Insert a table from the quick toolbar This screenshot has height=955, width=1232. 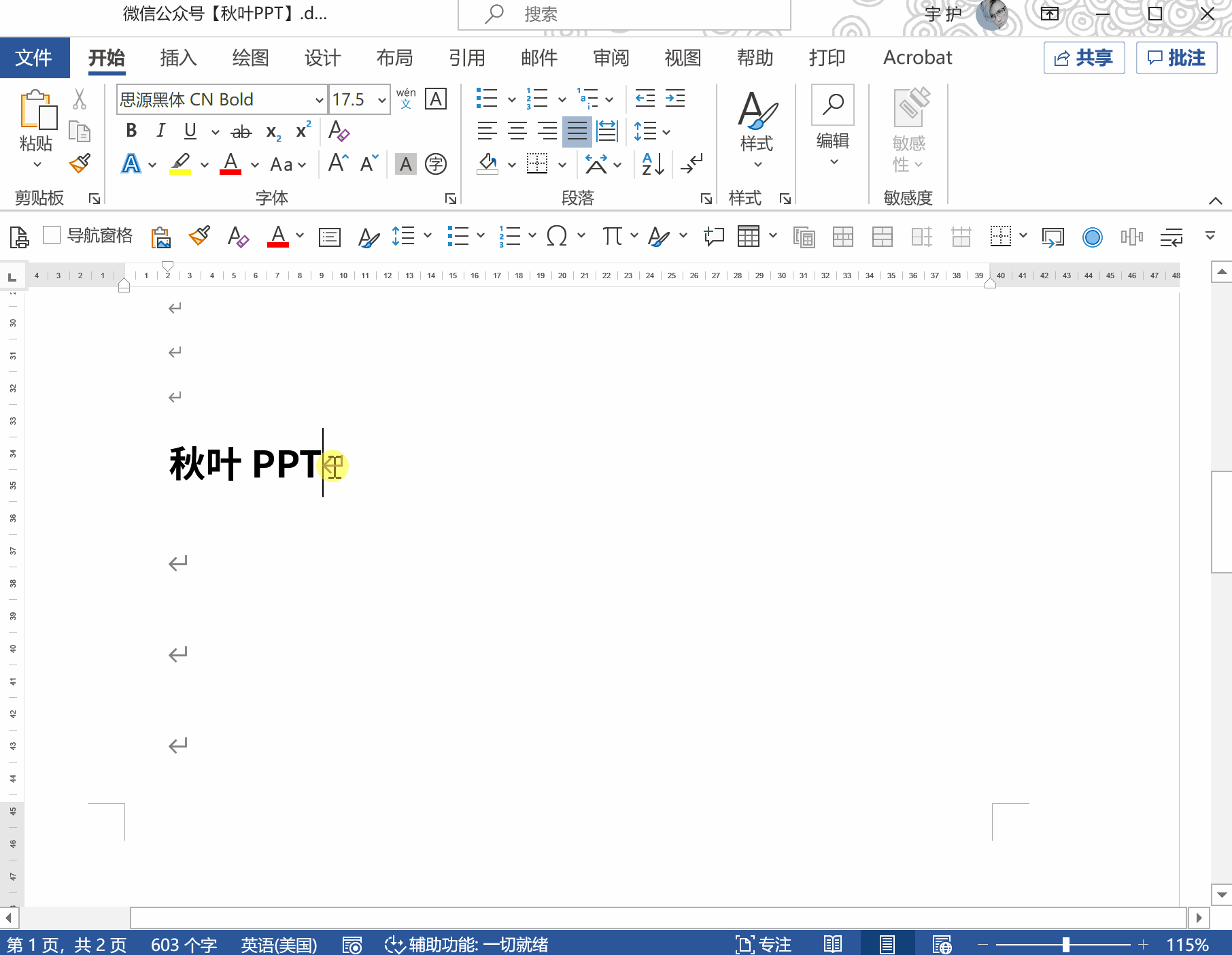click(x=749, y=236)
